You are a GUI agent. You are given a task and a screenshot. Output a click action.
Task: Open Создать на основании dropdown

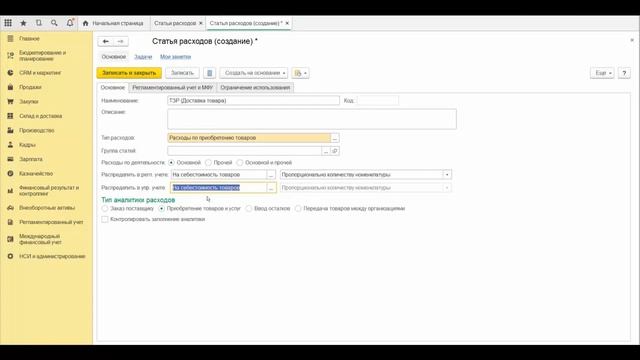pos(254,73)
